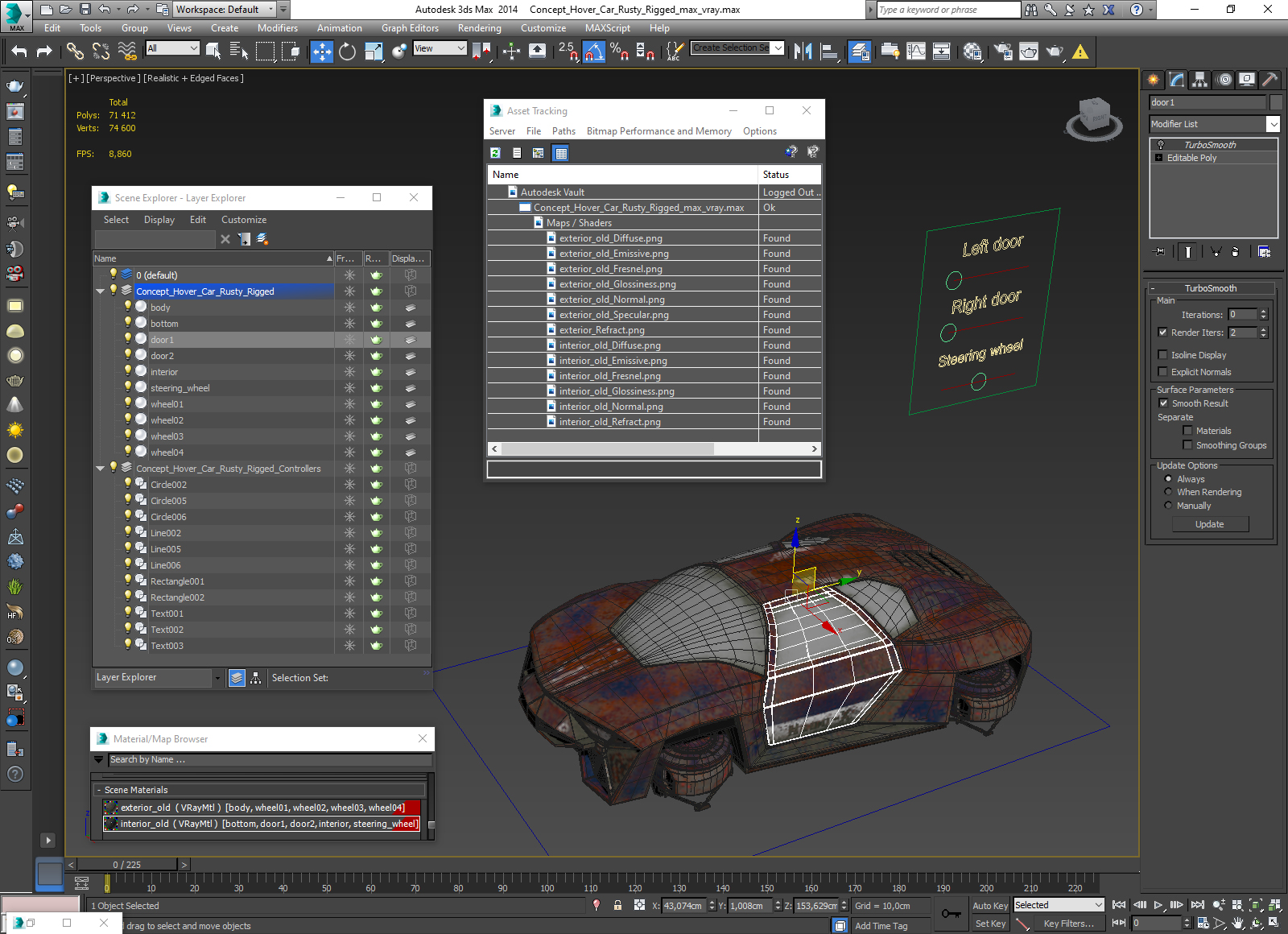Open Select by Name dialog icon

pos(238,52)
